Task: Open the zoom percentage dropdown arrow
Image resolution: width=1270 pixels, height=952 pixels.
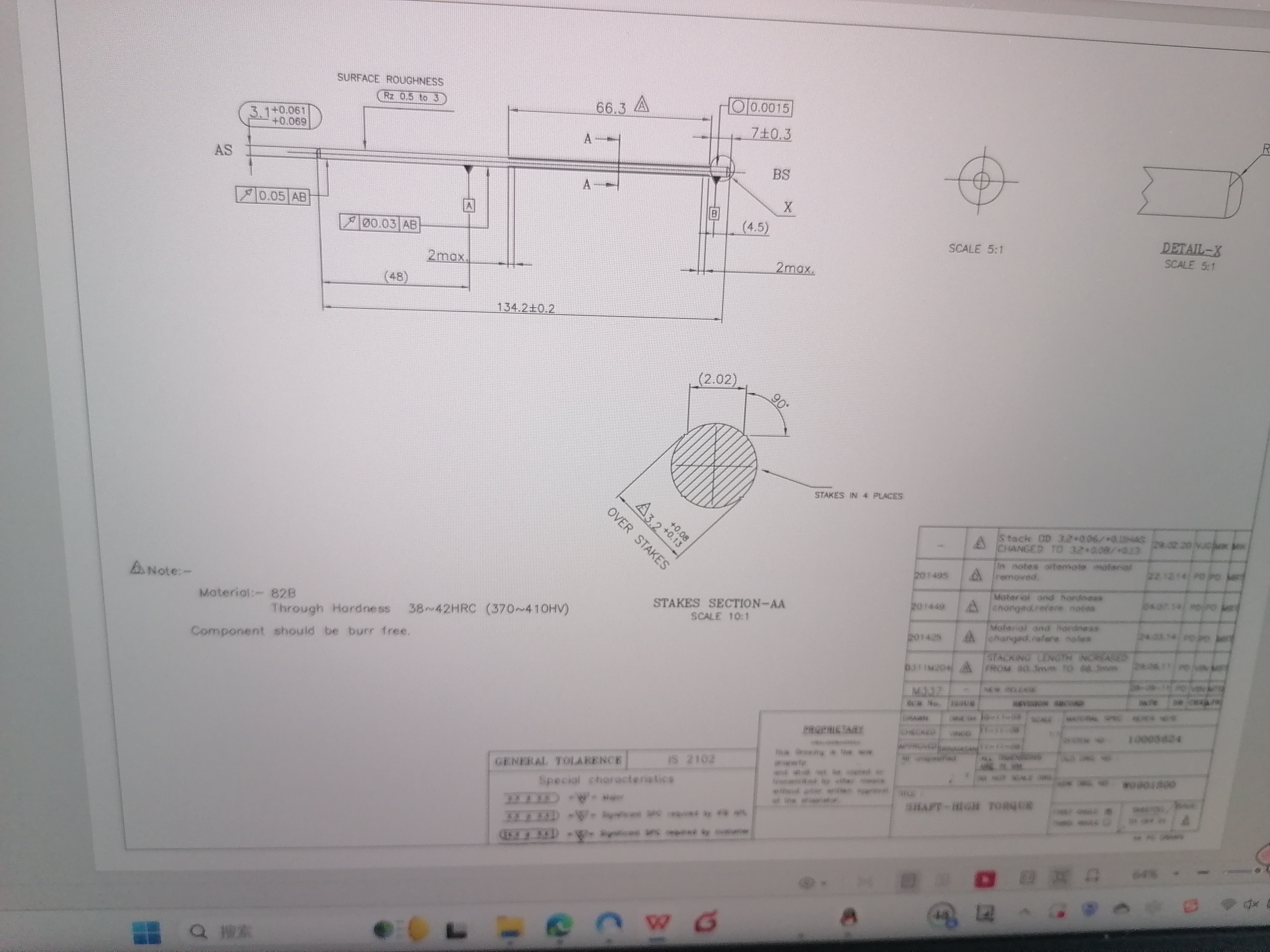Action: [x=1176, y=873]
